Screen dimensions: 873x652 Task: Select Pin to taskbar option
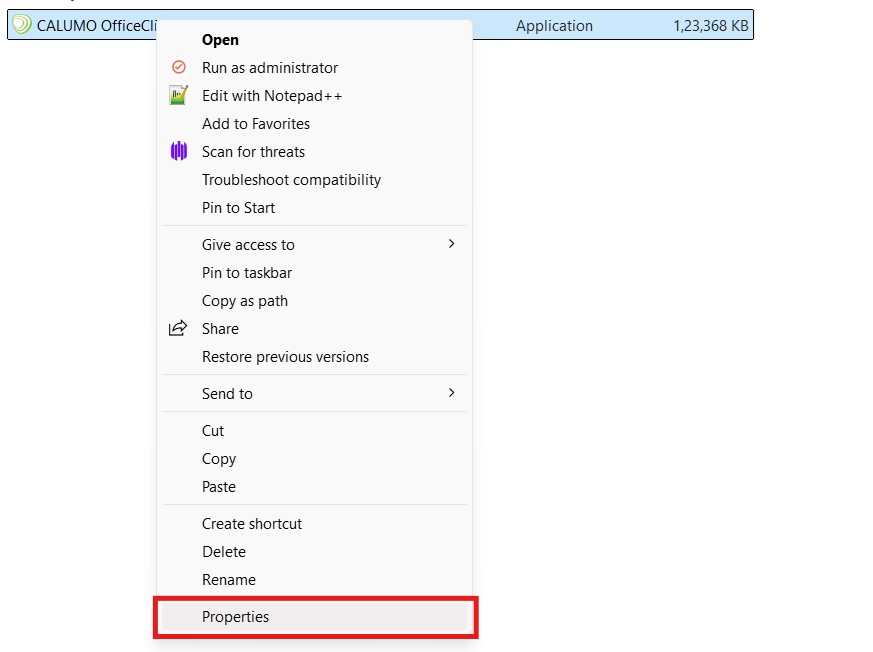[x=247, y=273]
